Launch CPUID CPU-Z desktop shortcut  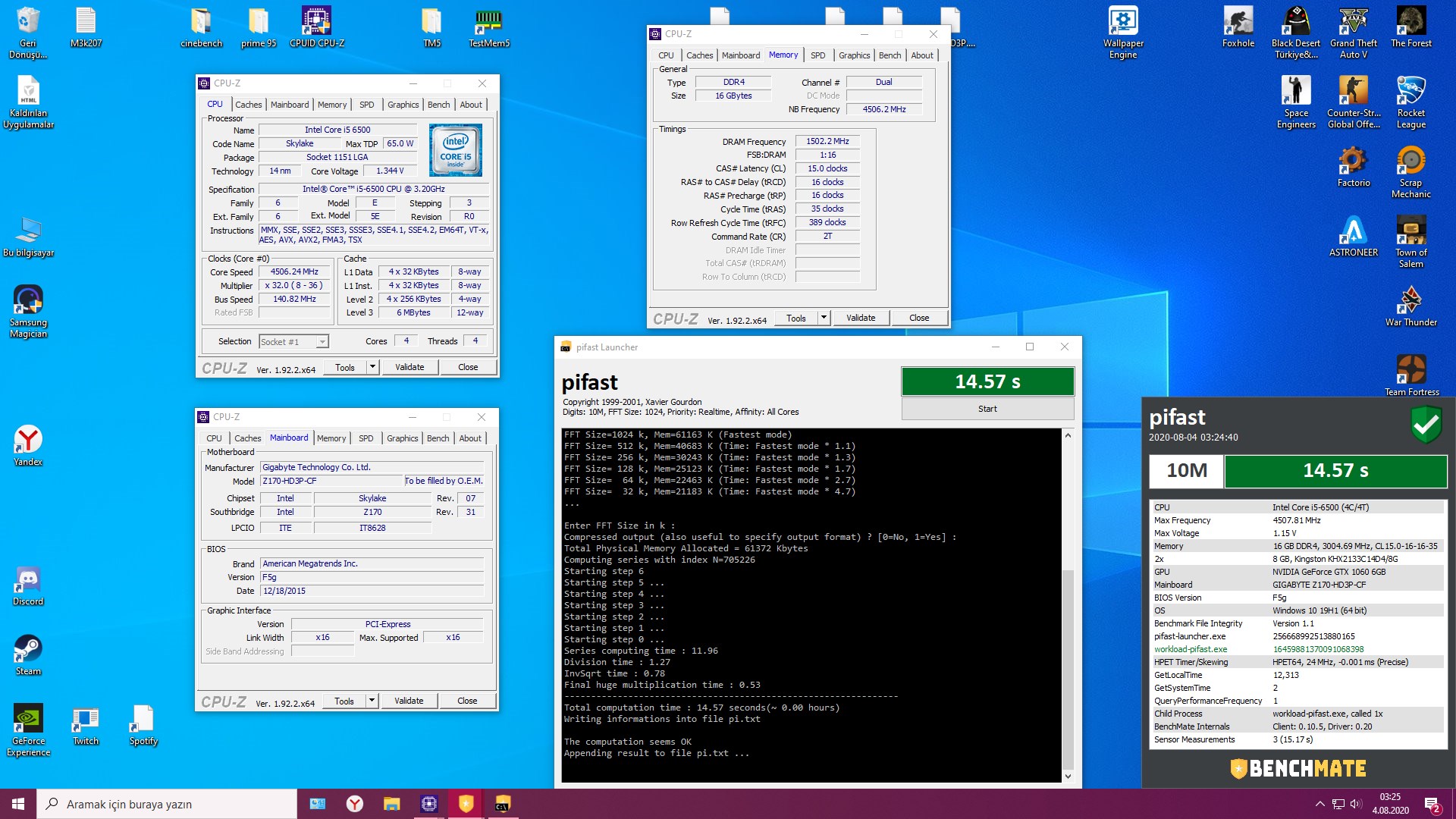(317, 27)
